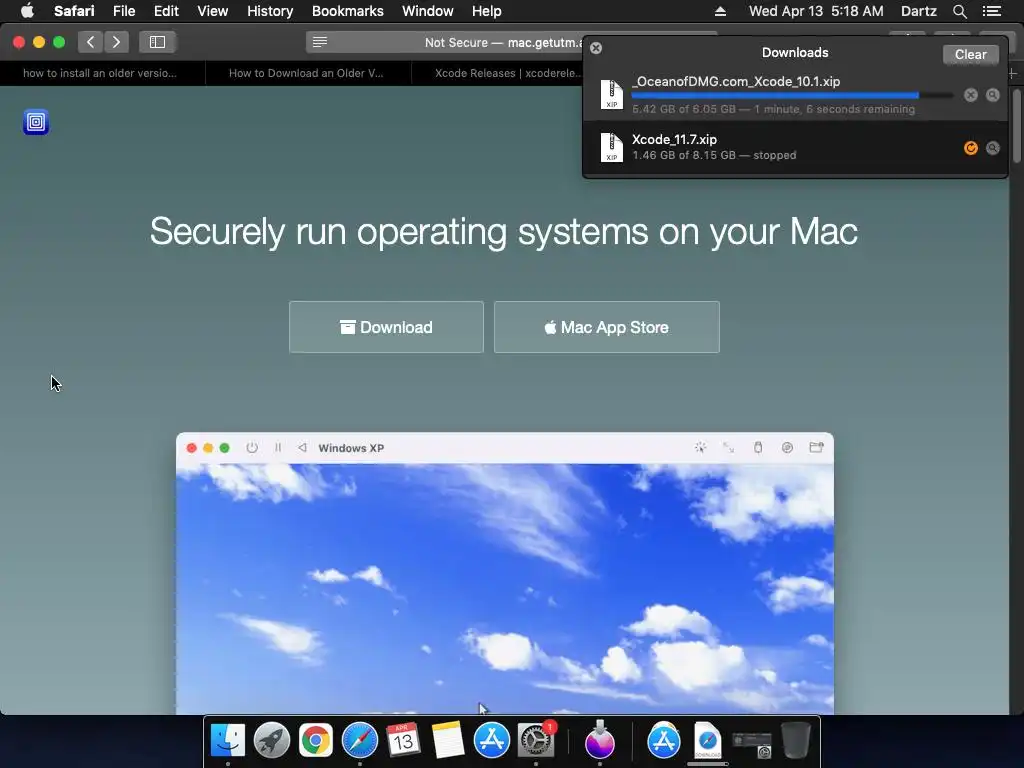Go back with the Safari back arrow

(91, 42)
